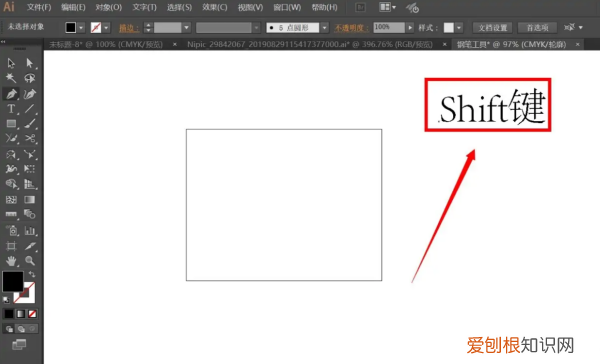Open the 文件(F) menu
This screenshot has width=600, height=364.
39,7
